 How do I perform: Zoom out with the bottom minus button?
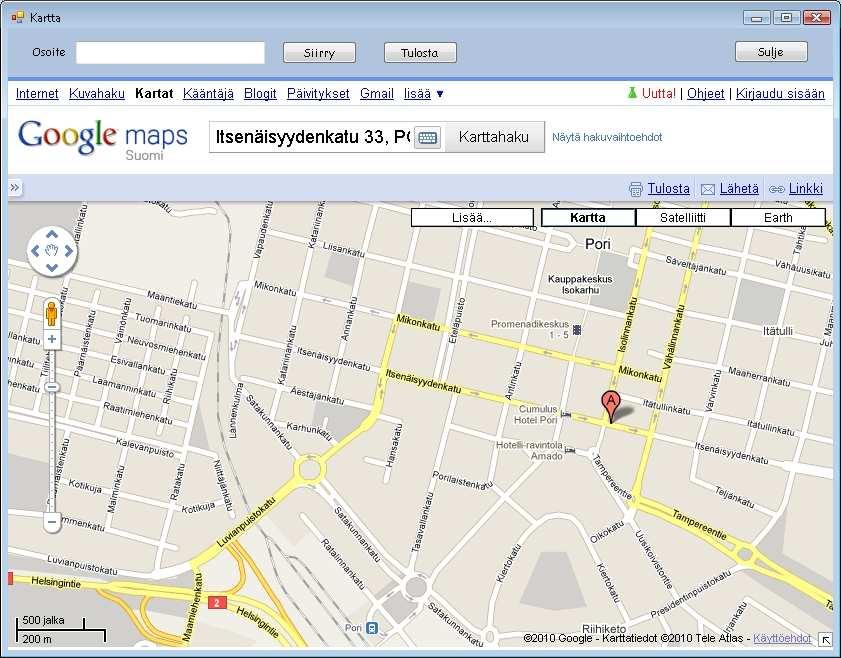pos(52,522)
